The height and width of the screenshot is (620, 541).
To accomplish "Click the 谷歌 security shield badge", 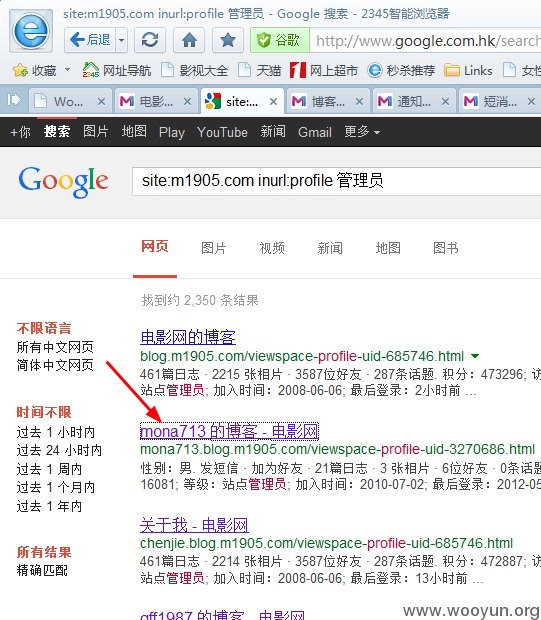I will (x=280, y=40).
